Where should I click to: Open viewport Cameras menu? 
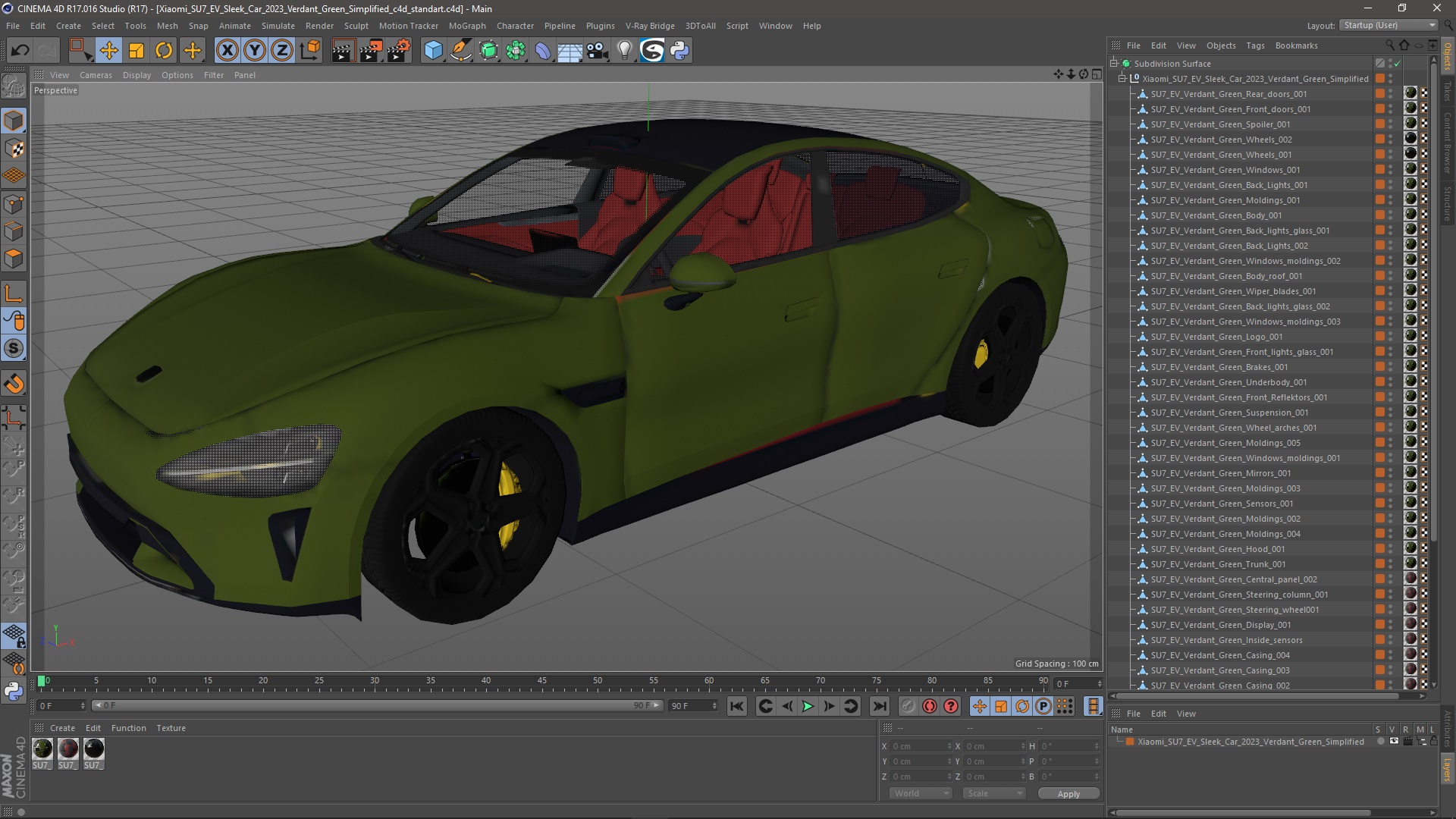[96, 75]
